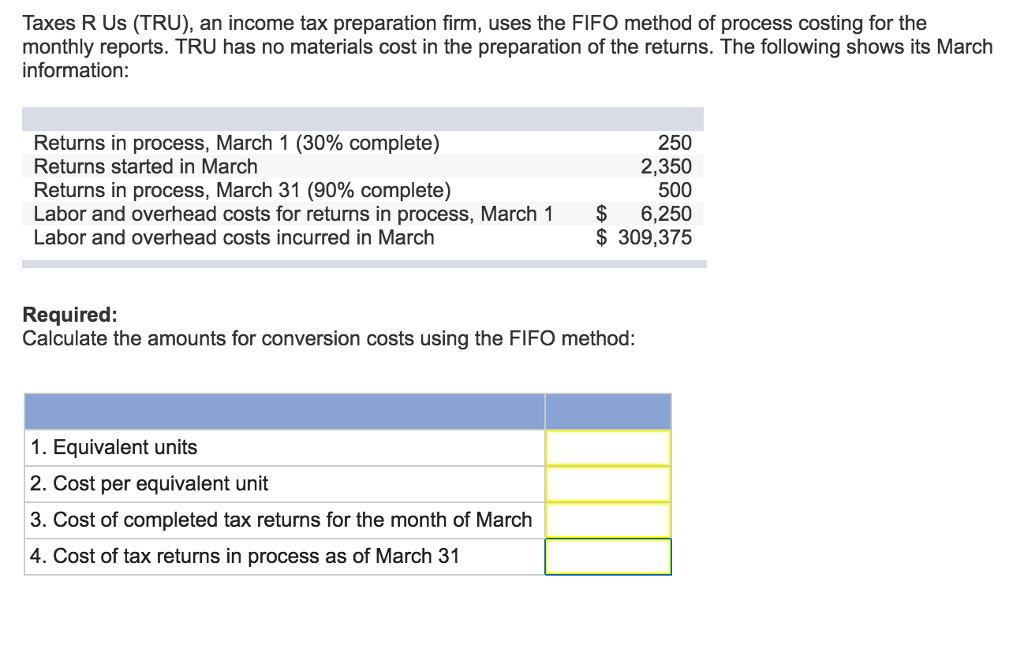
Task: Click the 500 ending returns value
Action: [x=675, y=190]
